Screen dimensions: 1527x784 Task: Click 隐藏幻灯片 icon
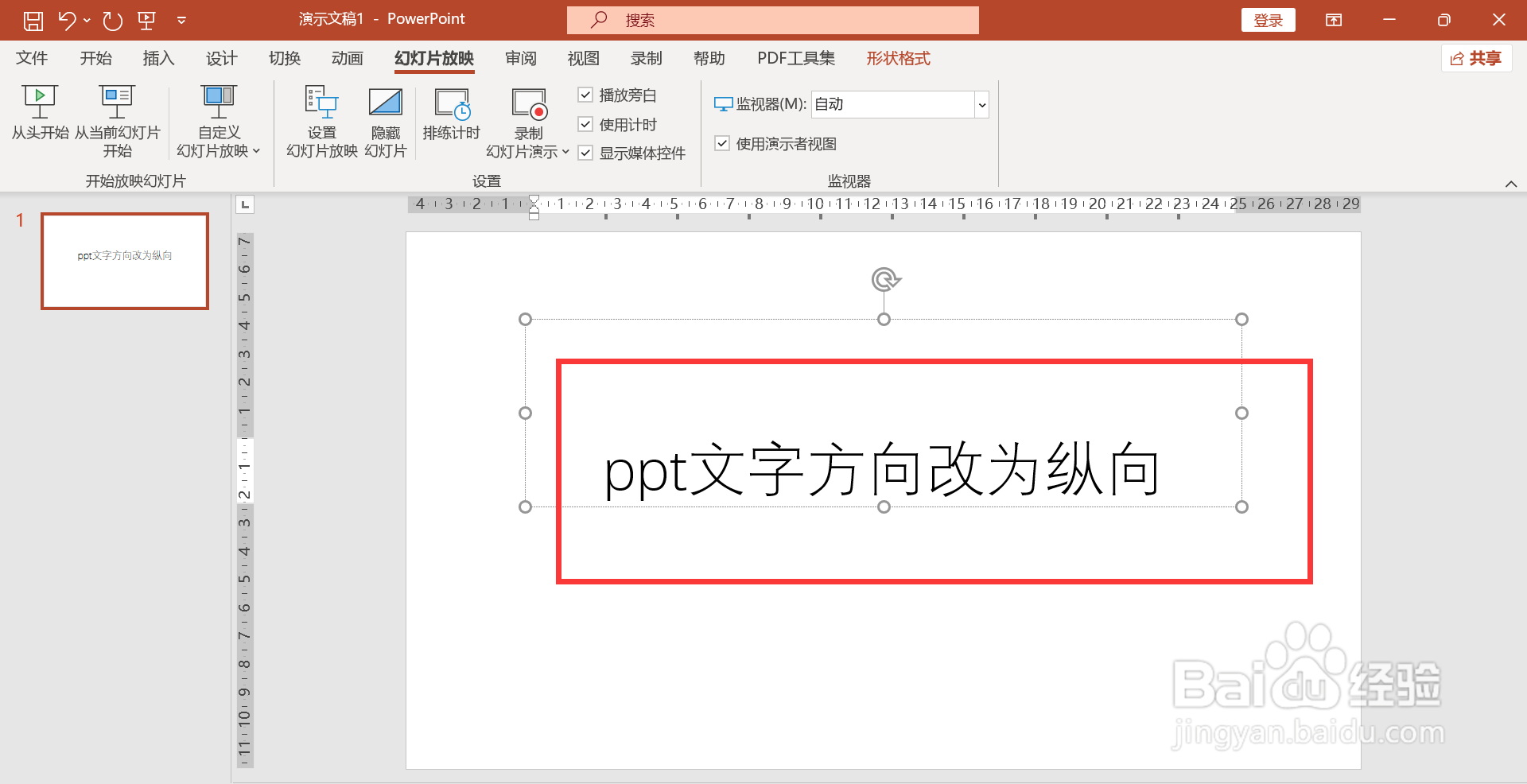coord(386,121)
